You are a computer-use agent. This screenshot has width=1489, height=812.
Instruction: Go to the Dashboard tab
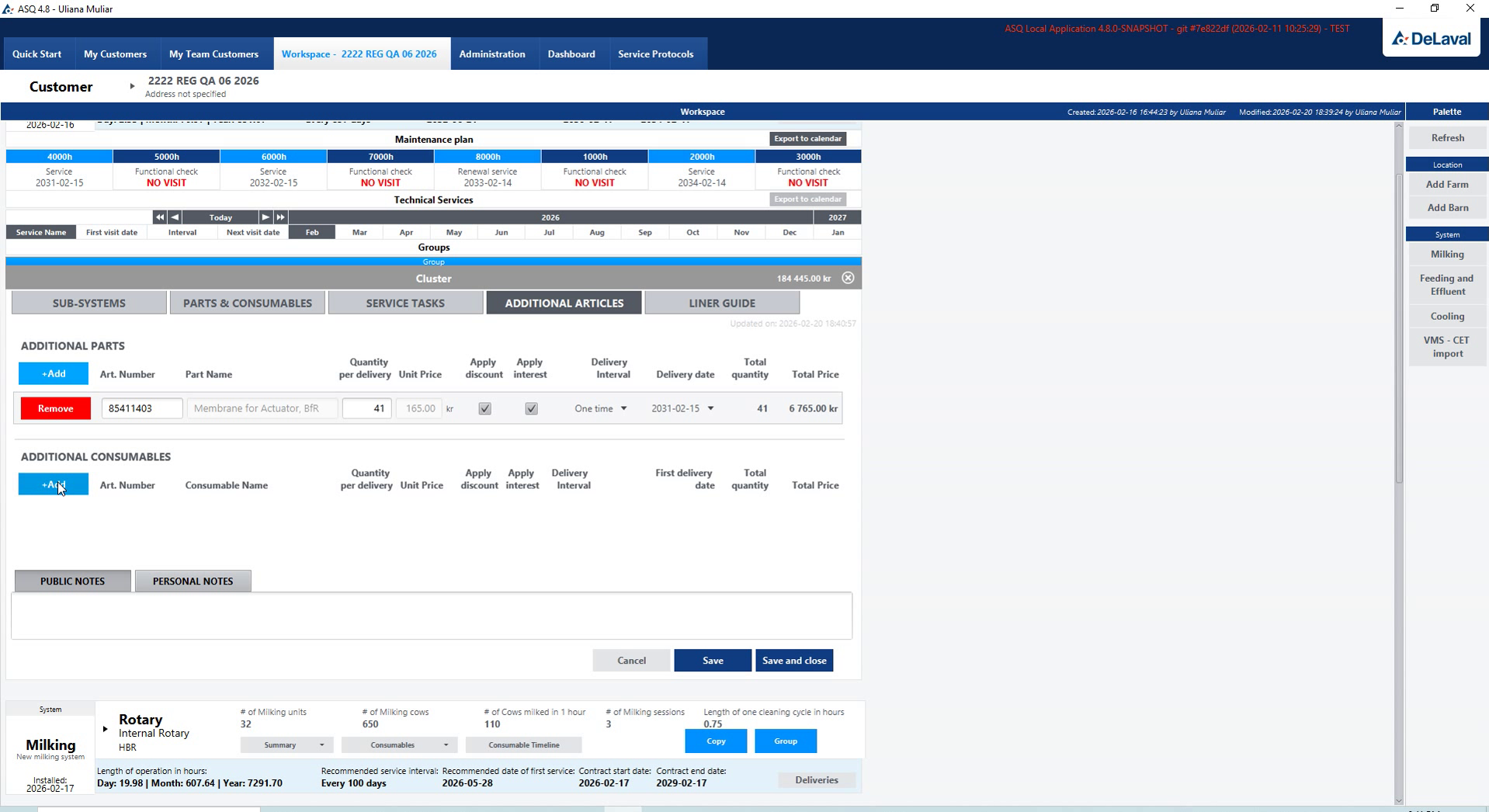(571, 54)
